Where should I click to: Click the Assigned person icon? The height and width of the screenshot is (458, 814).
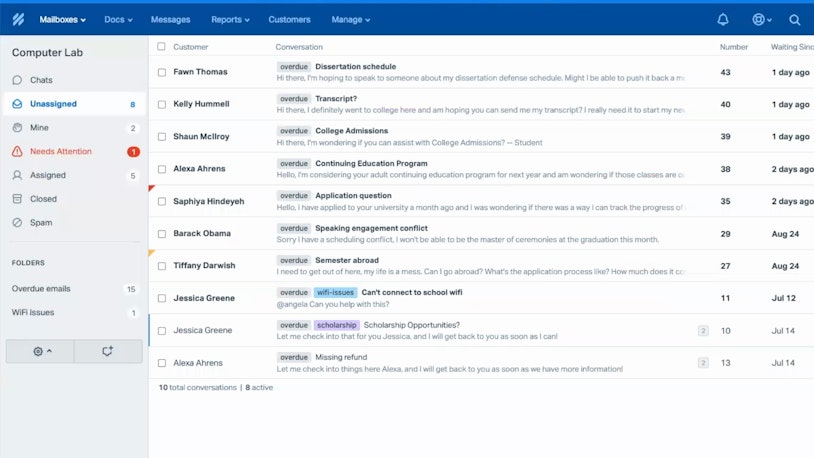pos(17,176)
